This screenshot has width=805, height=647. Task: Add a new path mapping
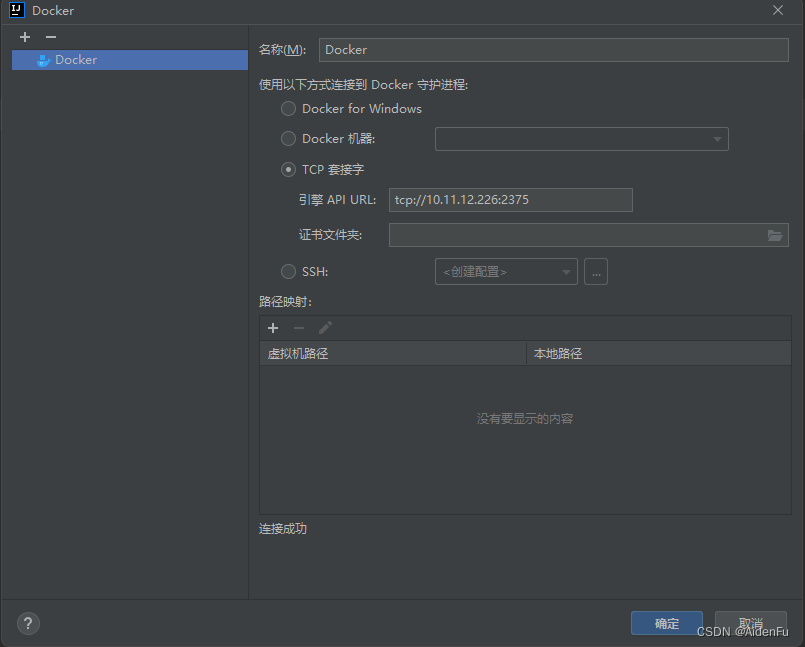point(273,328)
